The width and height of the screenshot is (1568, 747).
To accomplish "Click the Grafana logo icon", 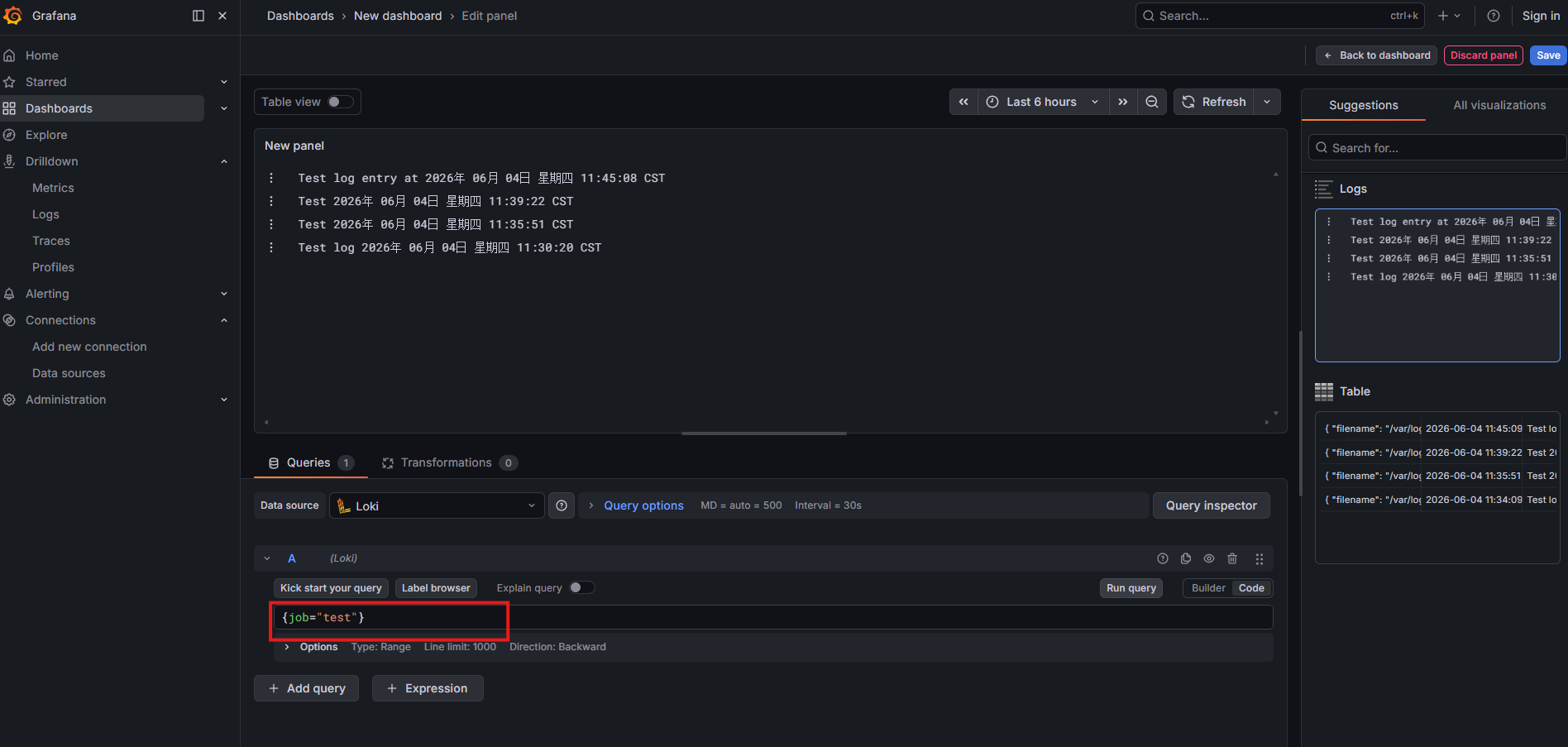I will [13, 16].
